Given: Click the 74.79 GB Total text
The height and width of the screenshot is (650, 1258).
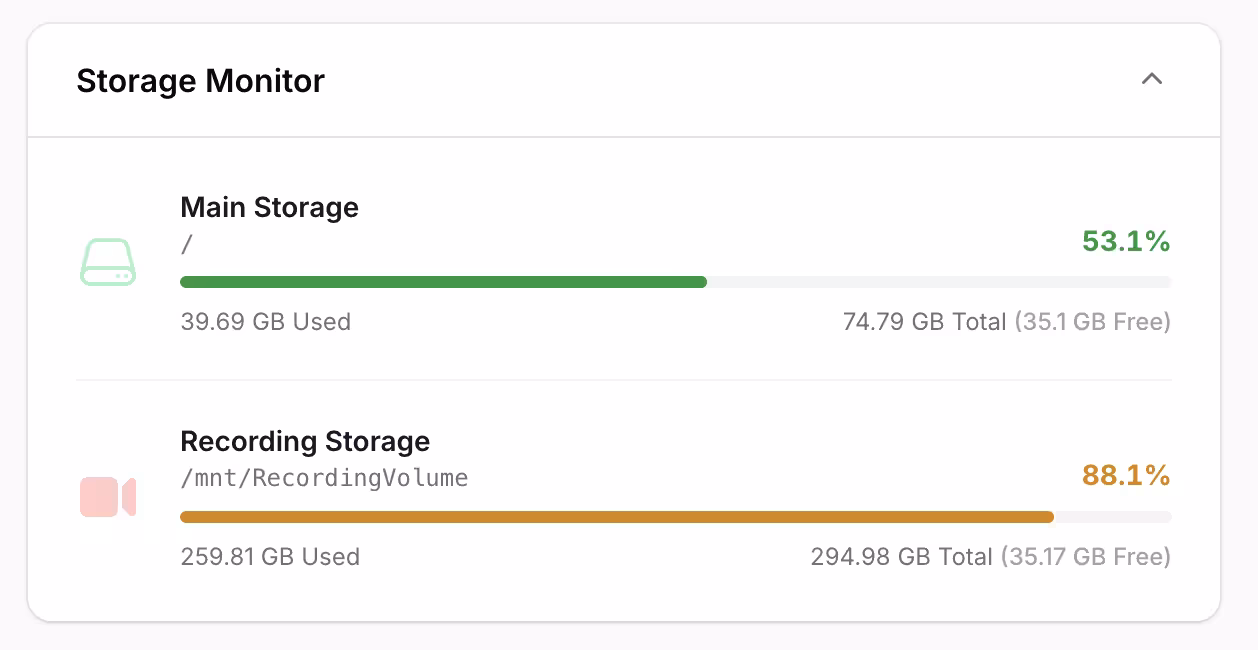Looking at the screenshot, I should tap(924, 322).
